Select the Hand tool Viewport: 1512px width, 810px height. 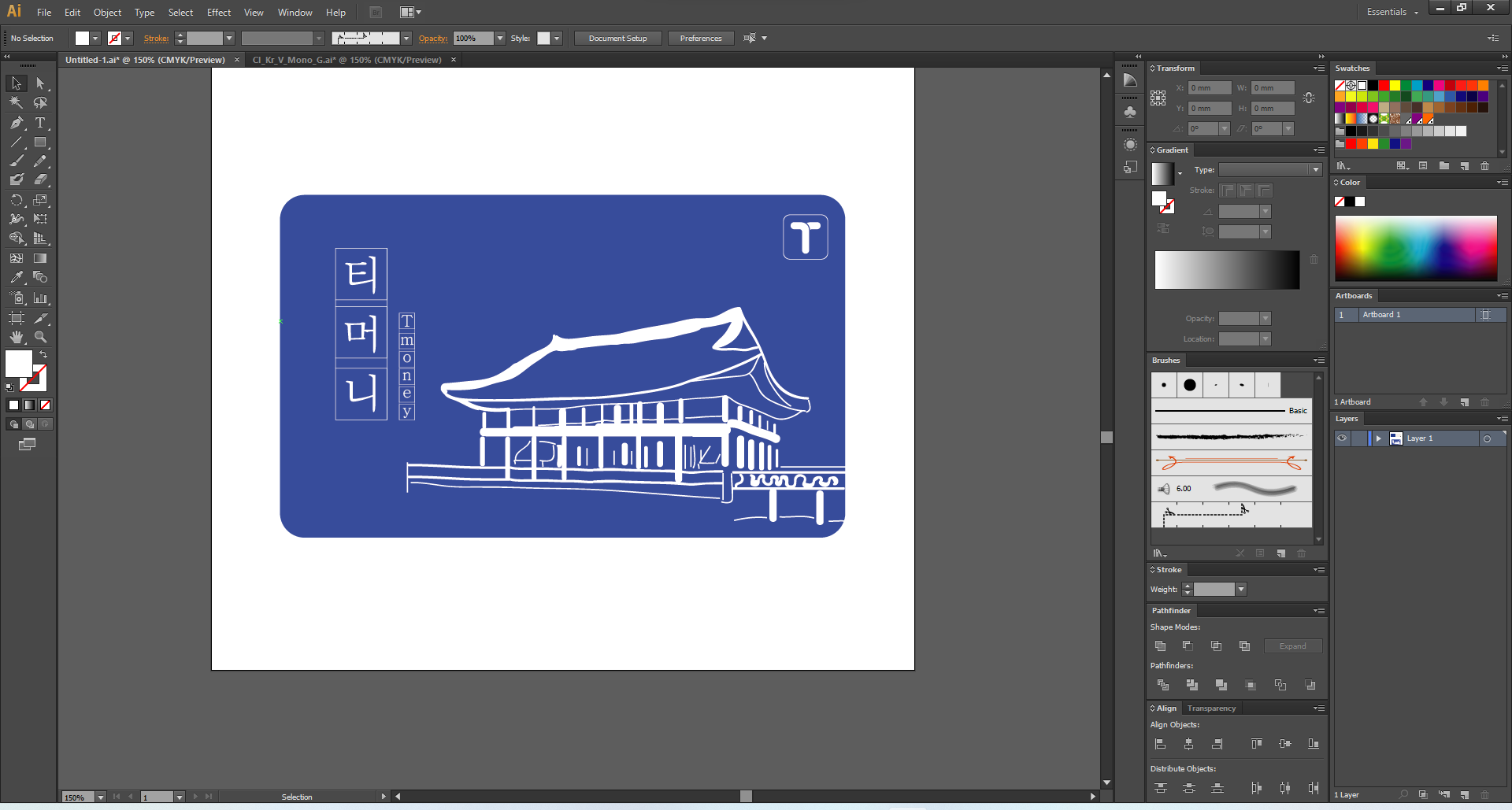click(17, 337)
